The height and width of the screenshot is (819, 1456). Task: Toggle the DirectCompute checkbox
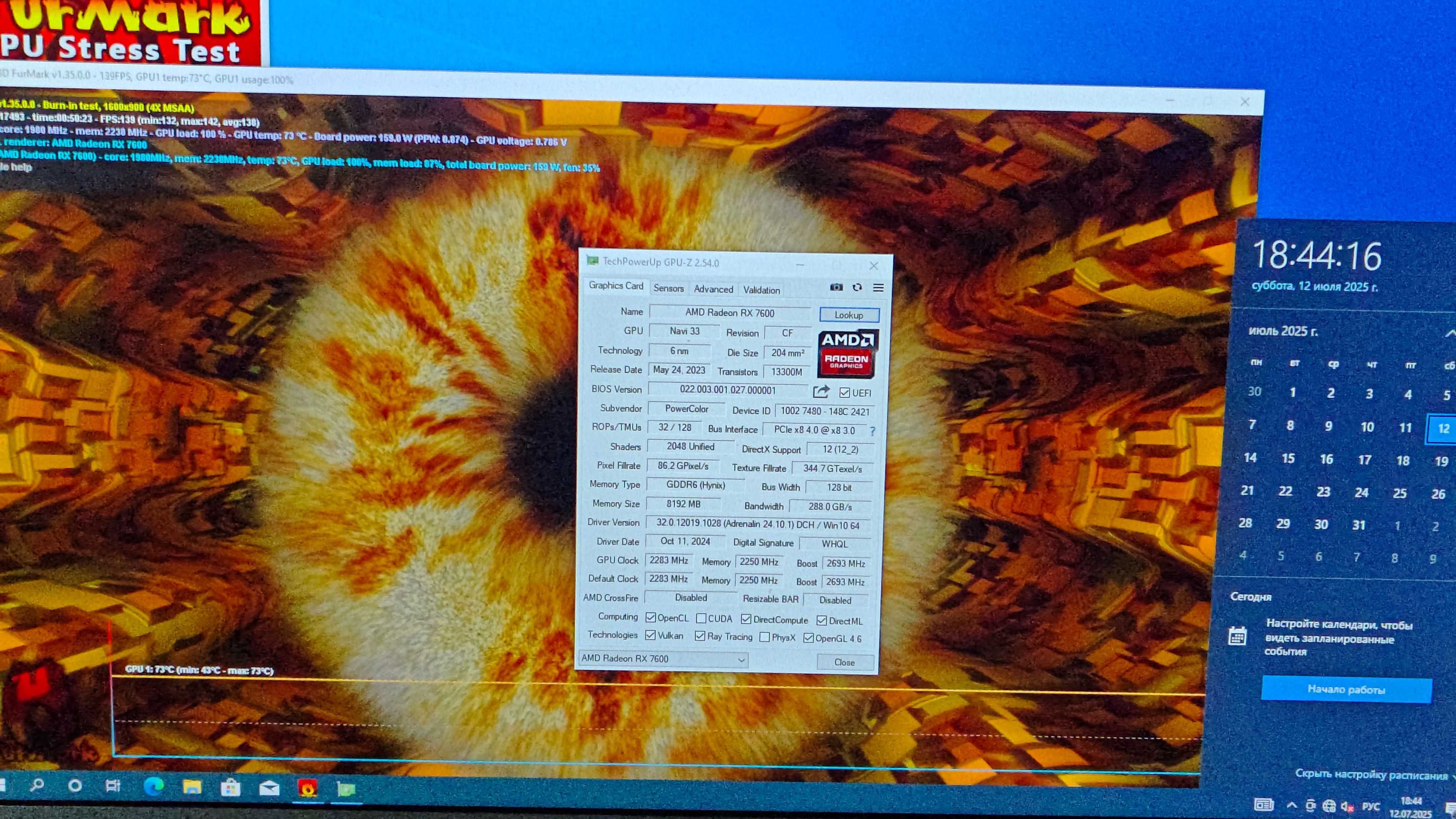tap(746, 620)
